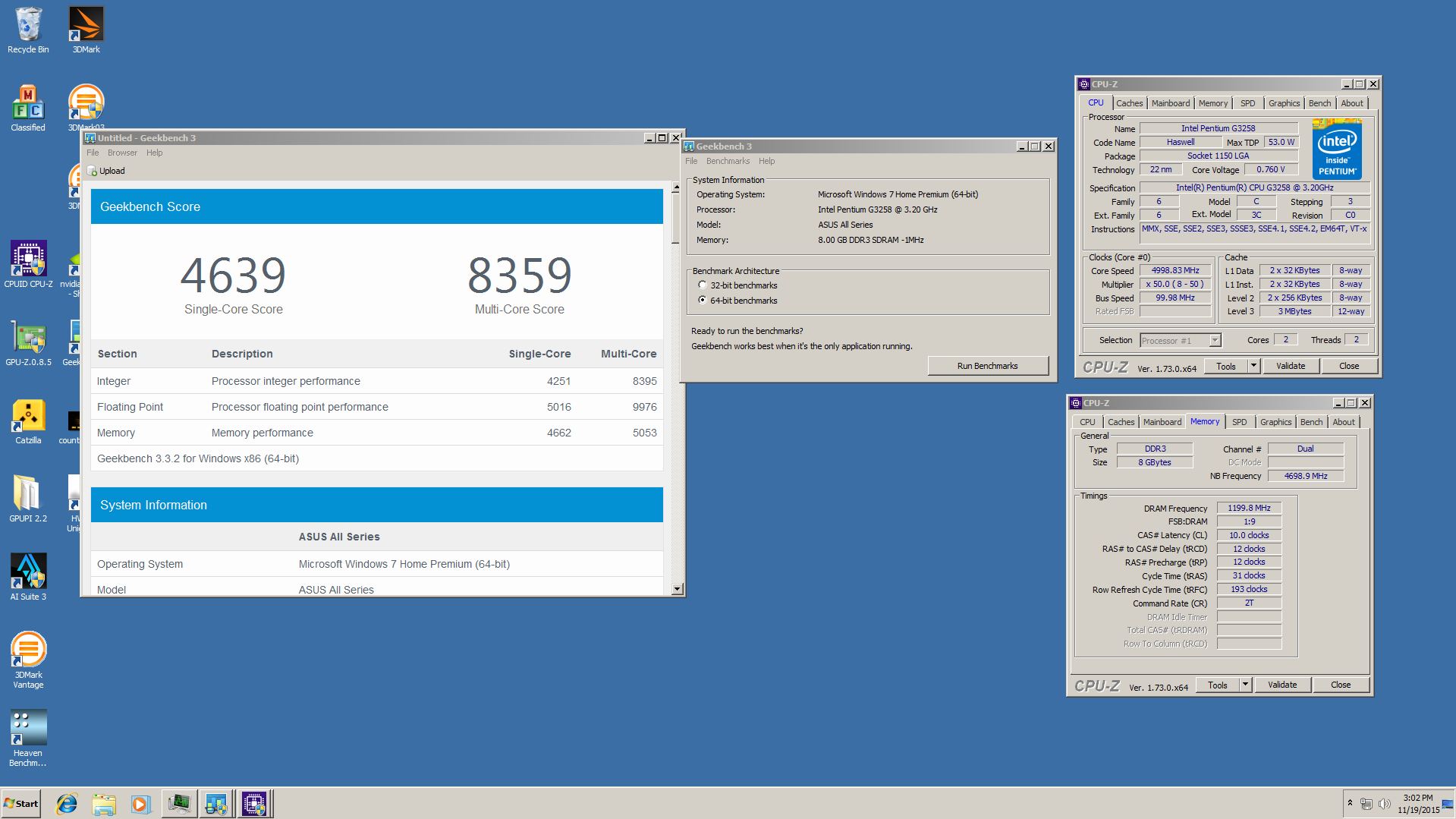The image size is (1456, 819).
Task: Click the Multiplier value x 50.0 (8 - 50)
Action: point(1175,284)
